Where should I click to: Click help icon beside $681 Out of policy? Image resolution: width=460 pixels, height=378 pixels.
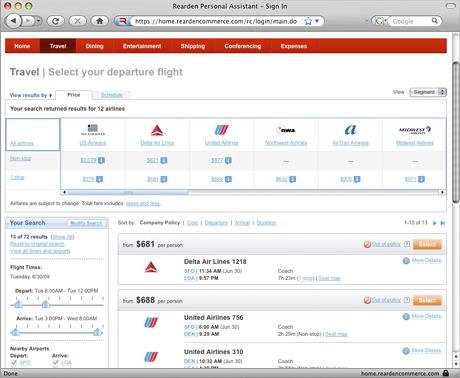pyautogui.click(x=407, y=244)
